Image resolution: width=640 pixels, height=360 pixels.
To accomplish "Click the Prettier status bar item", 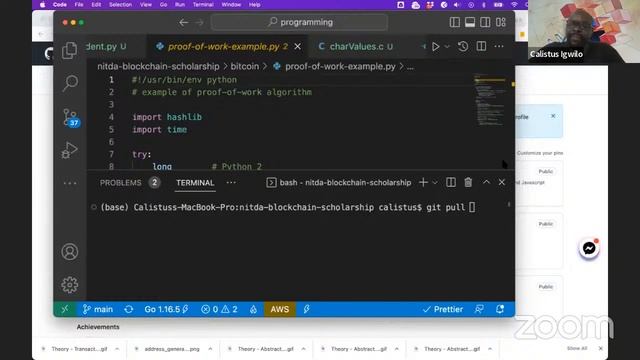I will tap(443, 309).
